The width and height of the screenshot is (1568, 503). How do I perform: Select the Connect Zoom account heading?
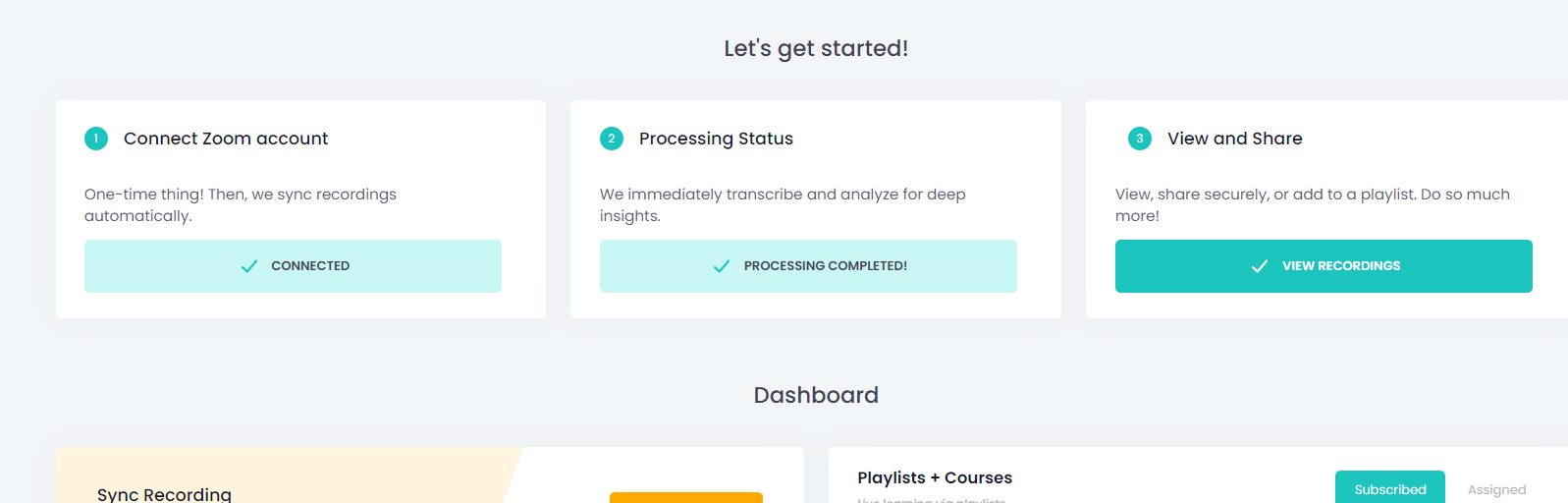(x=226, y=139)
